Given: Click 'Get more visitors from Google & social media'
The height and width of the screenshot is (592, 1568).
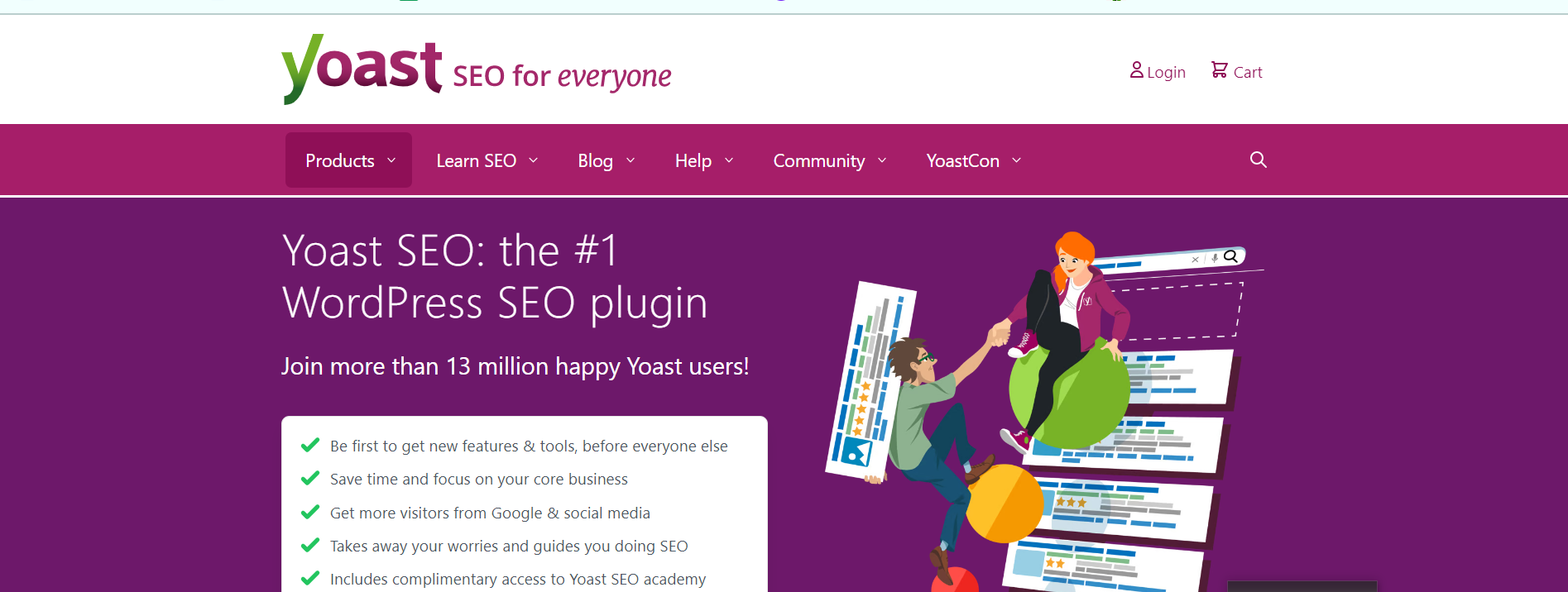Looking at the screenshot, I should tap(490, 513).
